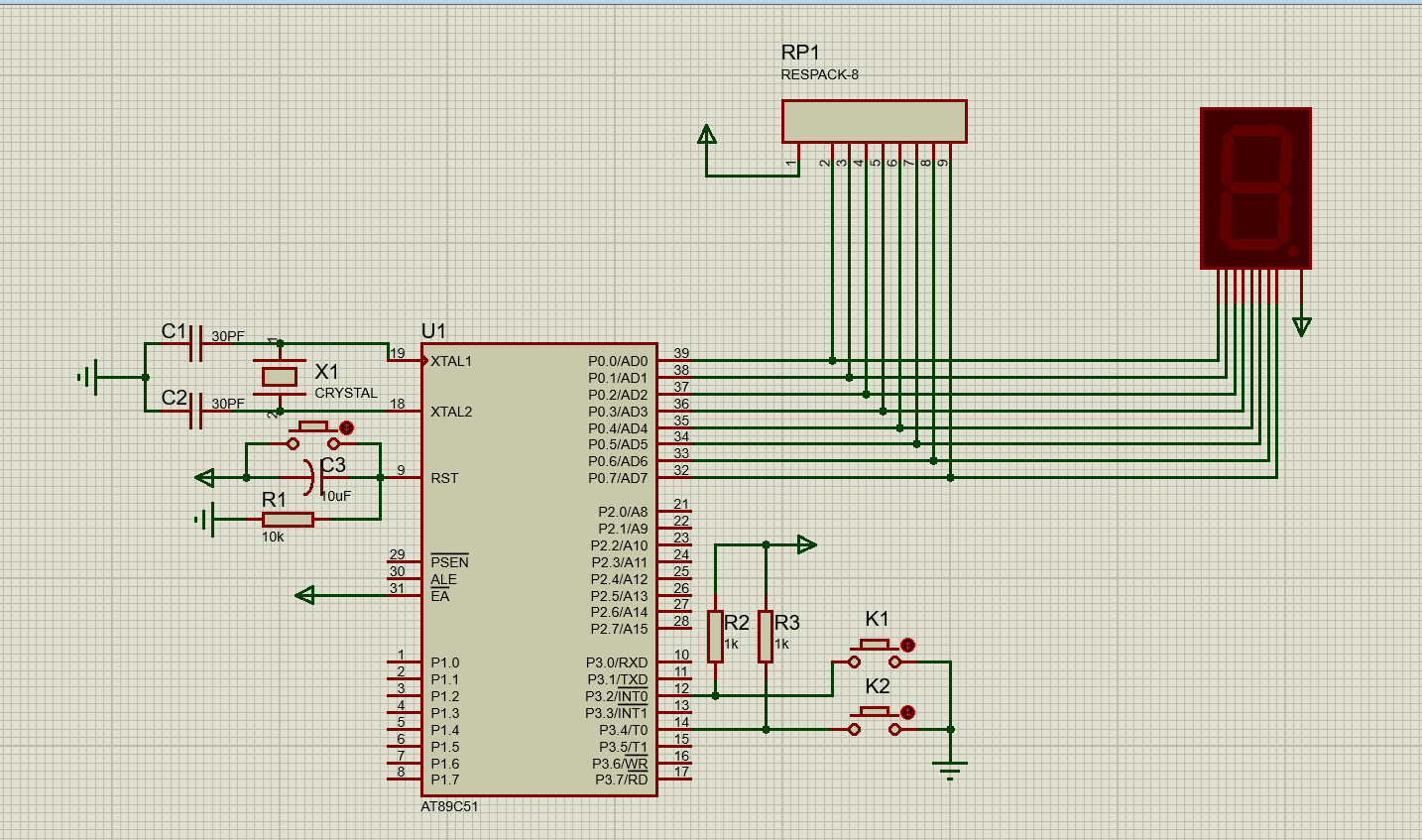This screenshot has width=1422, height=840.
Task: Click the XTAL1 pin label
Action: tap(451, 361)
